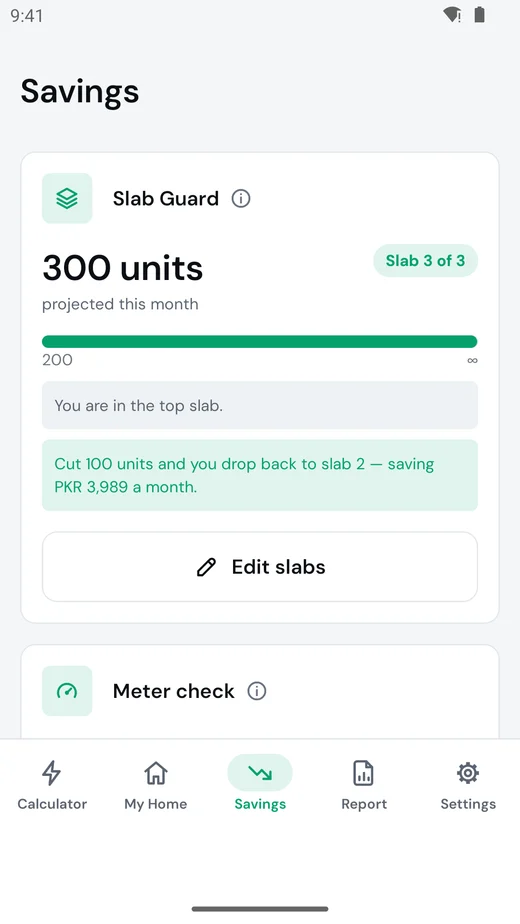The width and height of the screenshot is (520, 924).
Task: Switch to the Report tab label
Action: click(364, 804)
